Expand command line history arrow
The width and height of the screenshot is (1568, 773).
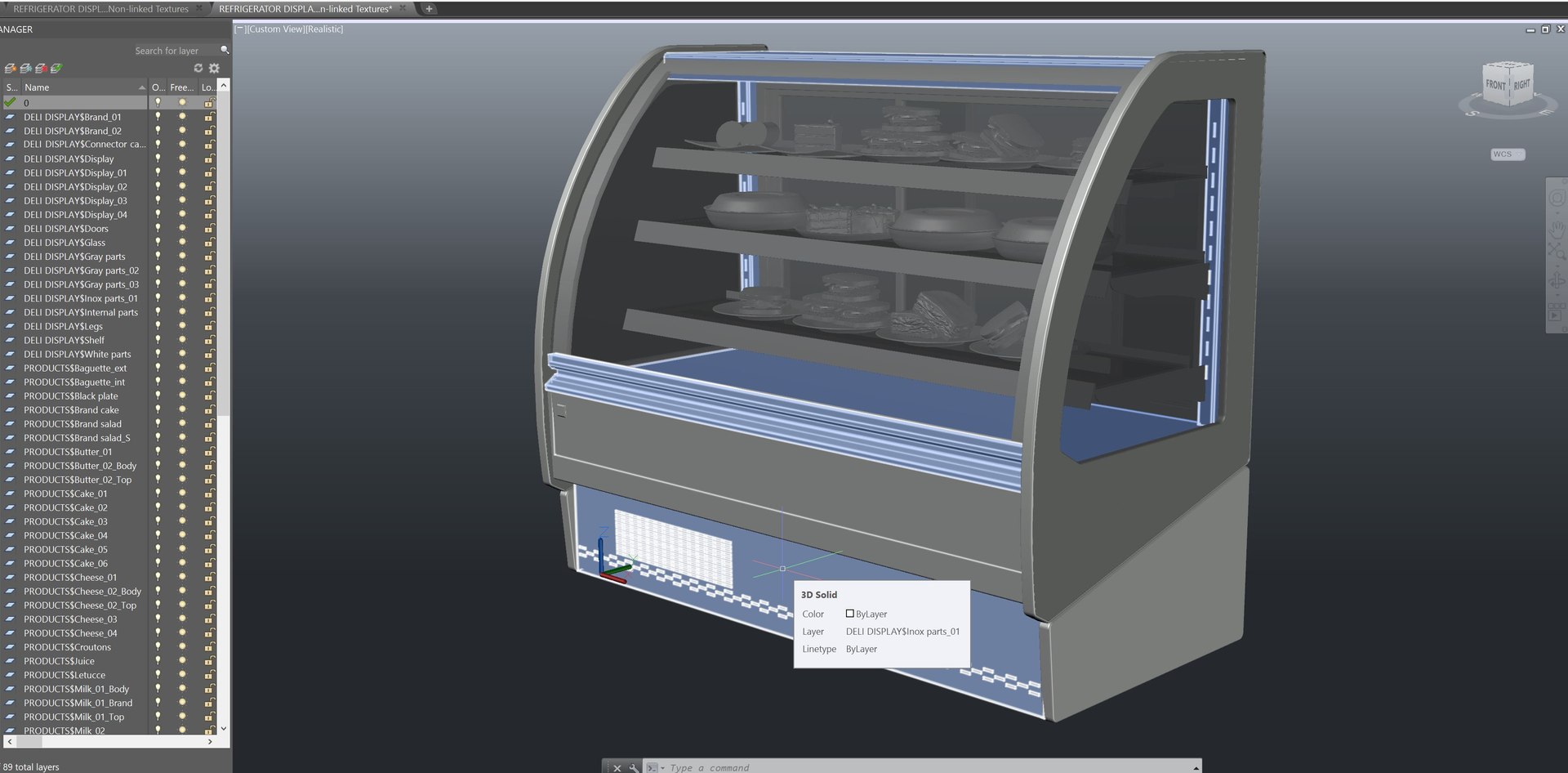1196,767
